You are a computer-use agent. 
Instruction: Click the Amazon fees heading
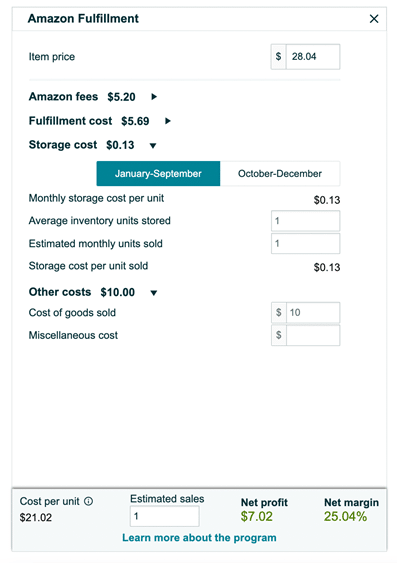(x=63, y=97)
